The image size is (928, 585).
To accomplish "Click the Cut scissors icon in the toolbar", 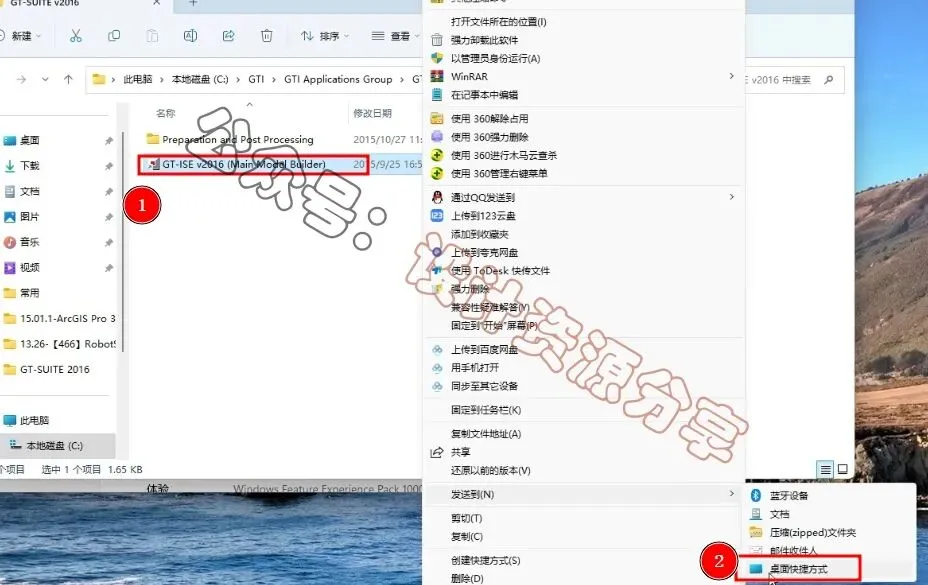I will pos(76,36).
